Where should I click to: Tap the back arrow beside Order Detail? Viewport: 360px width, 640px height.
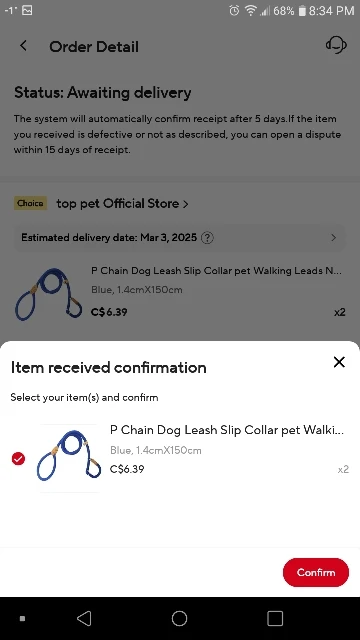pos(24,46)
